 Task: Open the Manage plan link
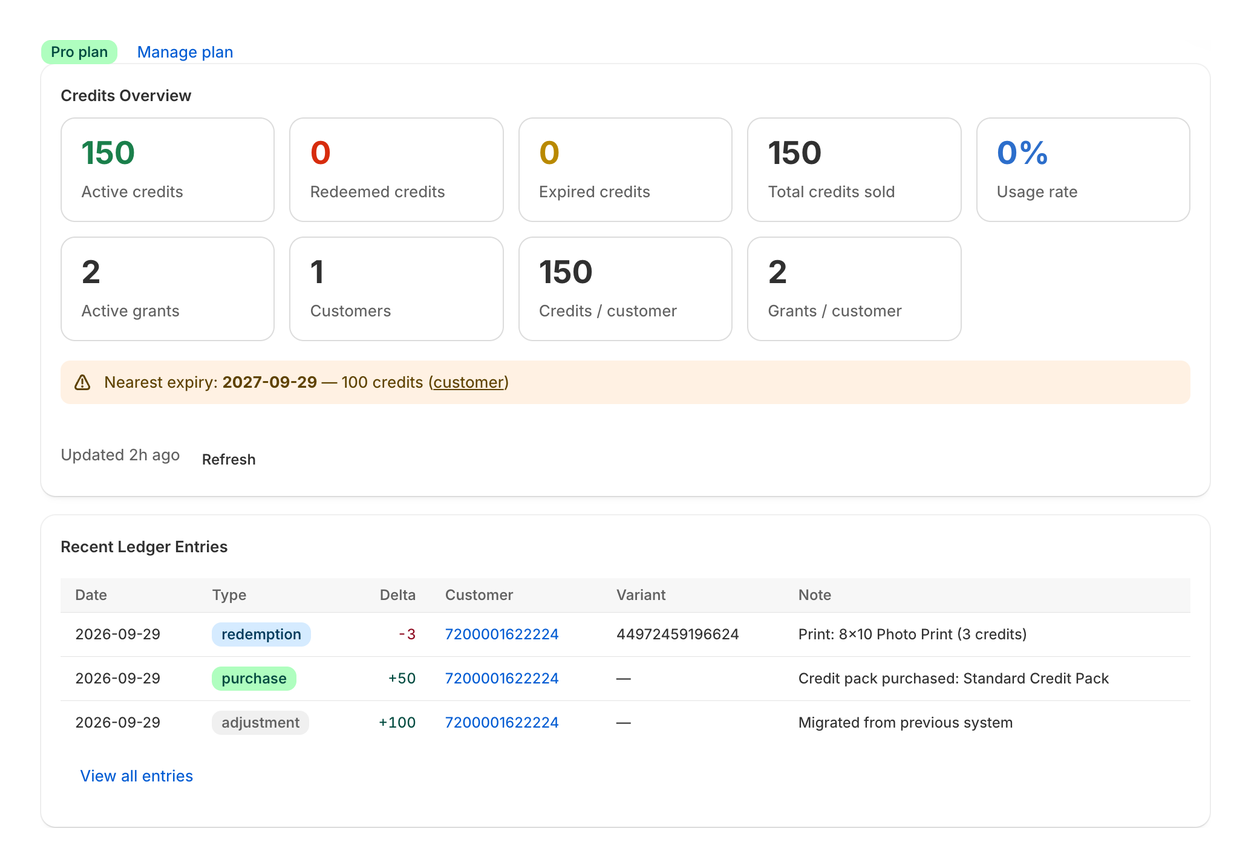[x=185, y=52]
